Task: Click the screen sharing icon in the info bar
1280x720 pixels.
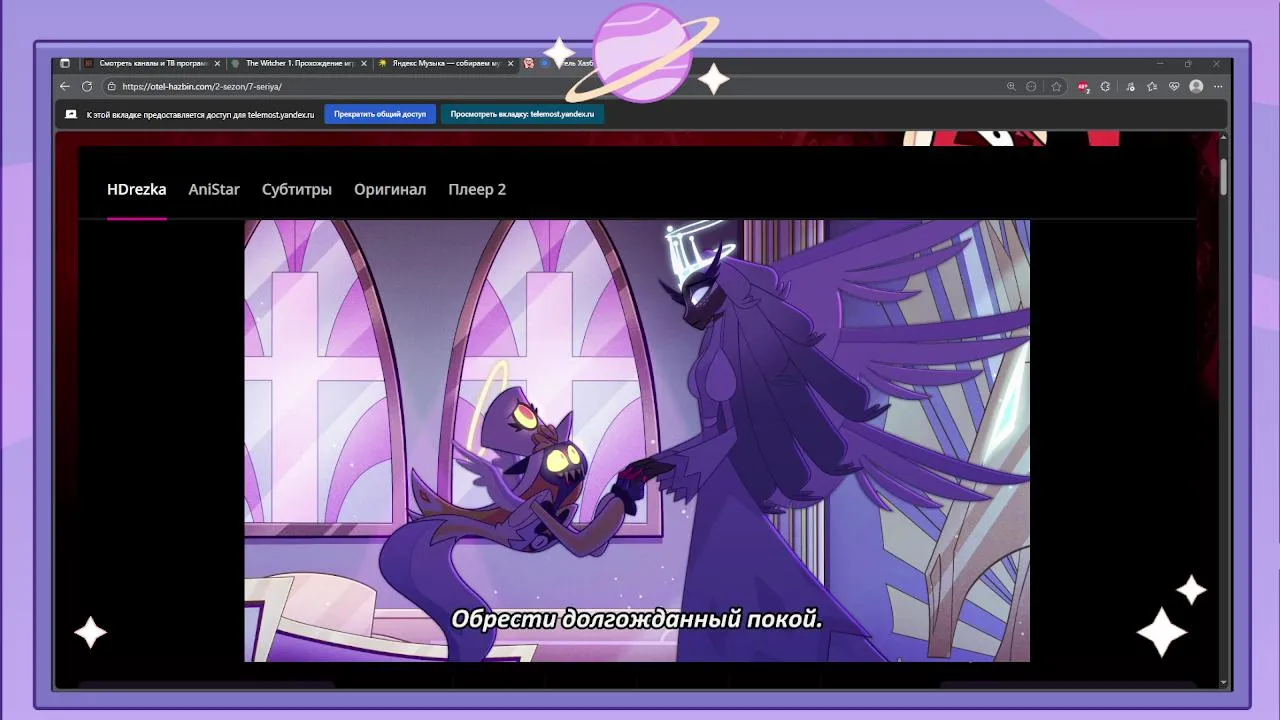Action: [71, 114]
